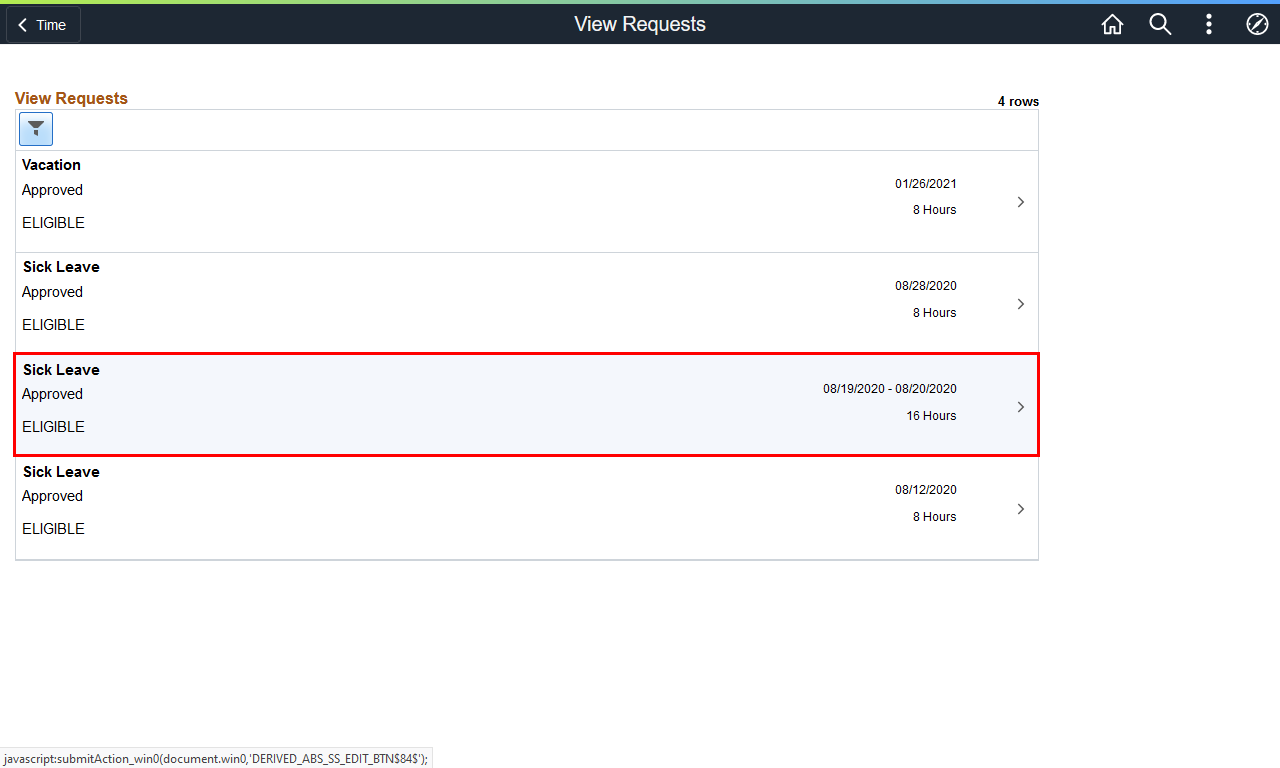
Task: Click the 08/12/2020 date
Action: pos(926,490)
